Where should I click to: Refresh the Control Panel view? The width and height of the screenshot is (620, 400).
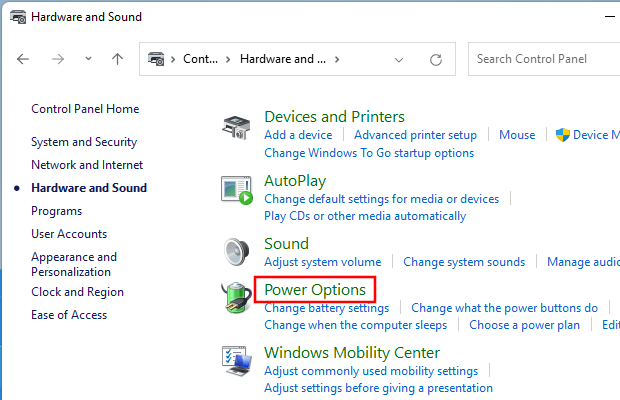click(x=436, y=60)
